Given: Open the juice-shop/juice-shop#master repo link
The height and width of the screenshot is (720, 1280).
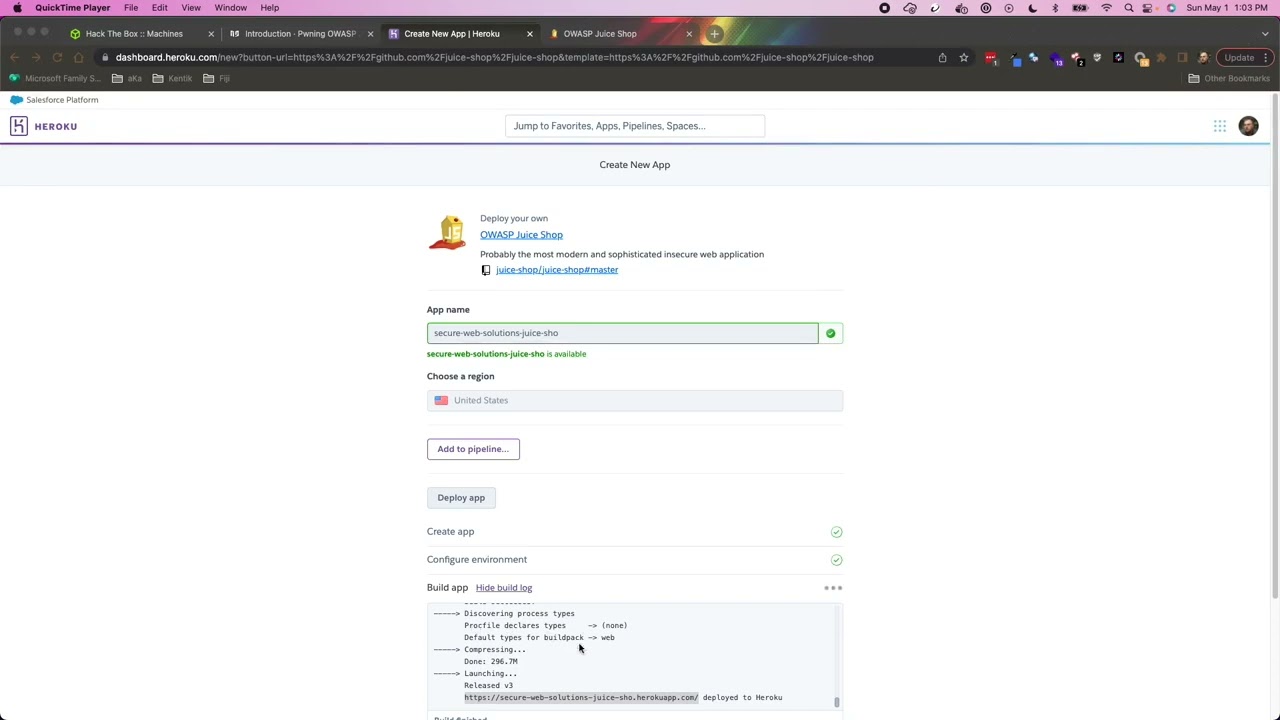Looking at the screenshot, I should (557, 270).
